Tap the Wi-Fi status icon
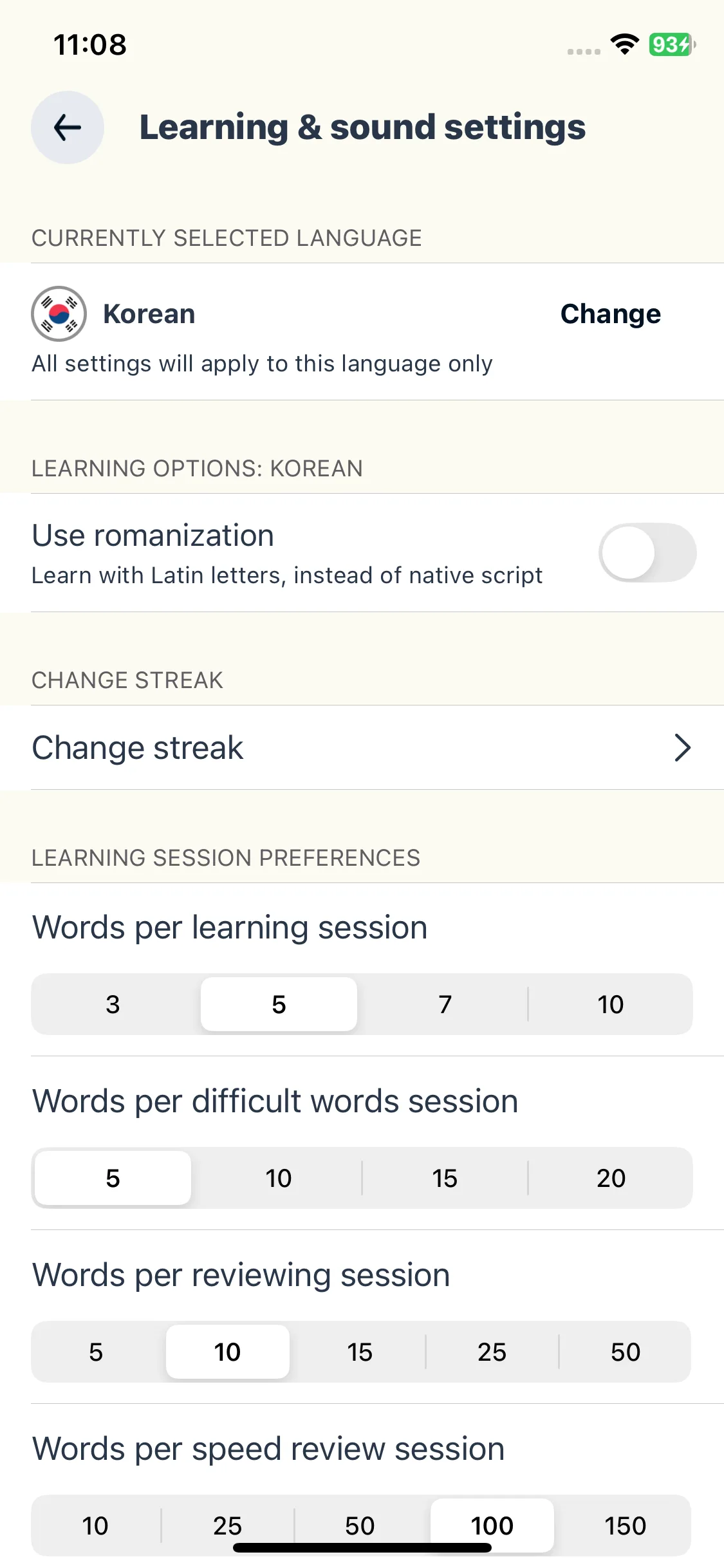 [624, 44]
